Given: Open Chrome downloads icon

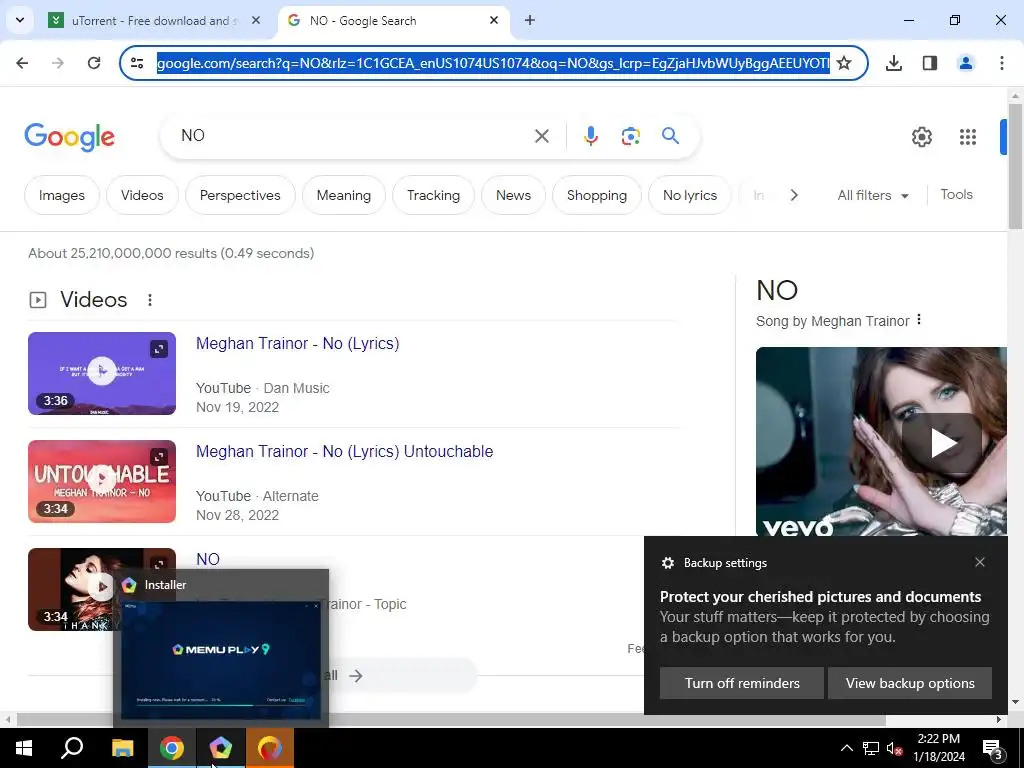Looking at the screenshot, I should (x=894, y=63).
